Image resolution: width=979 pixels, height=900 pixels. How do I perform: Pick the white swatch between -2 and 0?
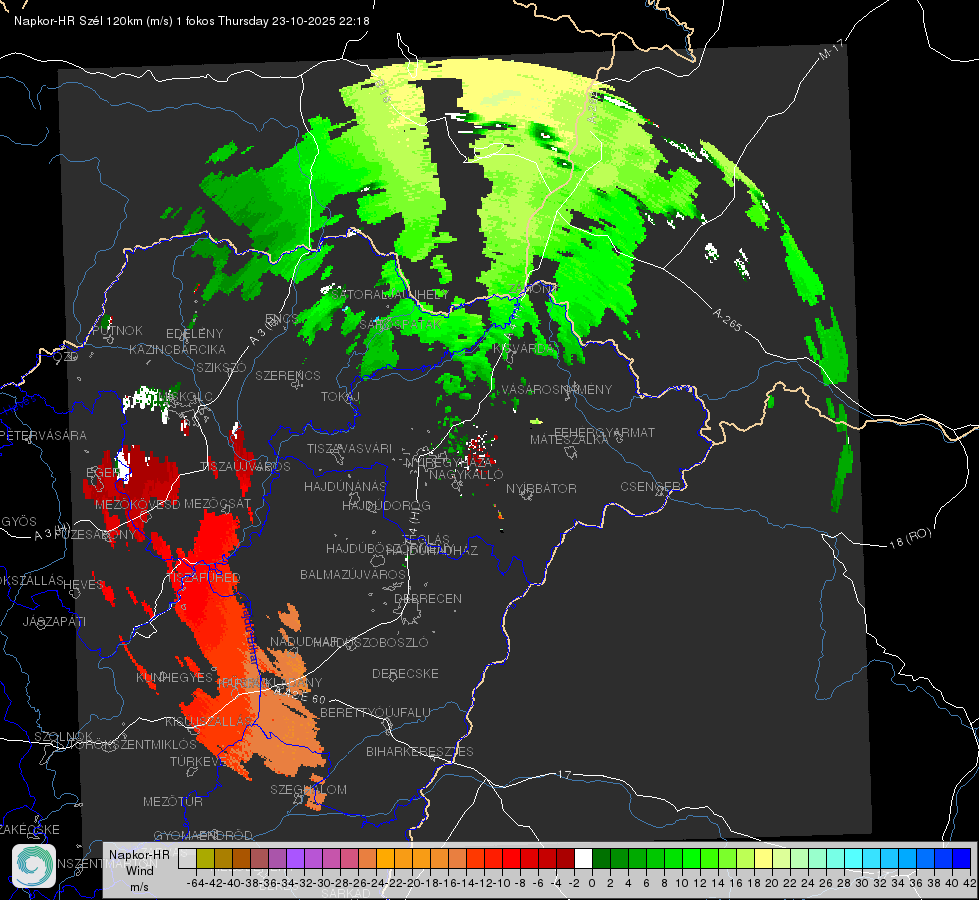583,859
